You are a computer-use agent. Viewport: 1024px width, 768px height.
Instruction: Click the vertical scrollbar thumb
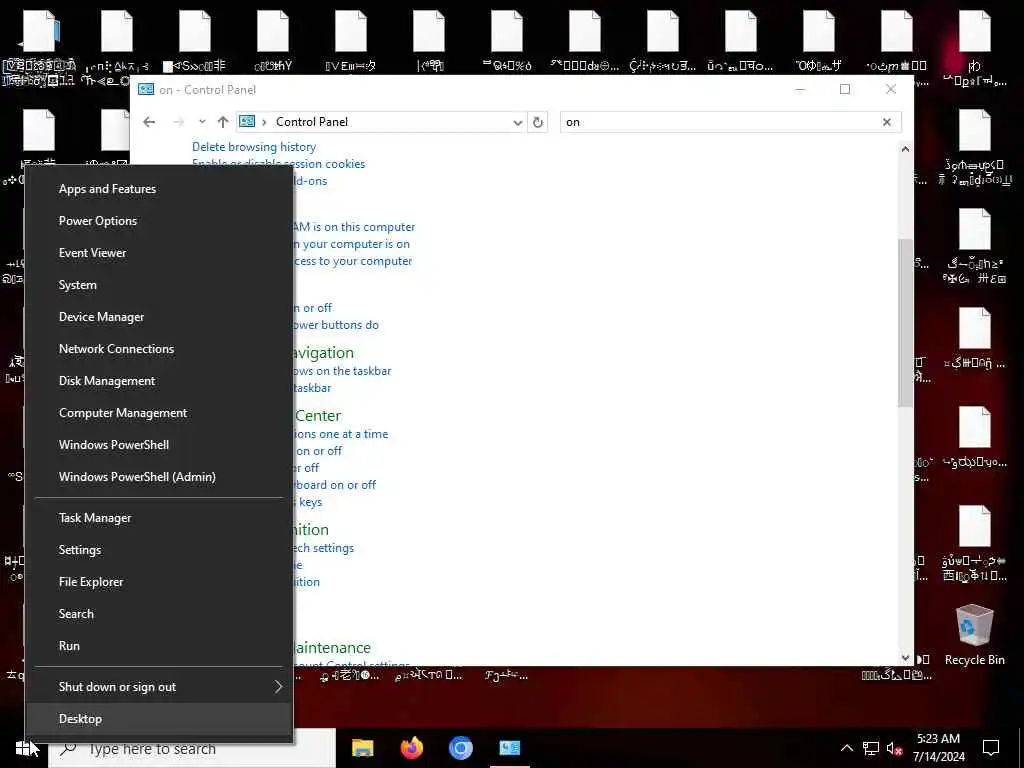[x=905, y=322]
